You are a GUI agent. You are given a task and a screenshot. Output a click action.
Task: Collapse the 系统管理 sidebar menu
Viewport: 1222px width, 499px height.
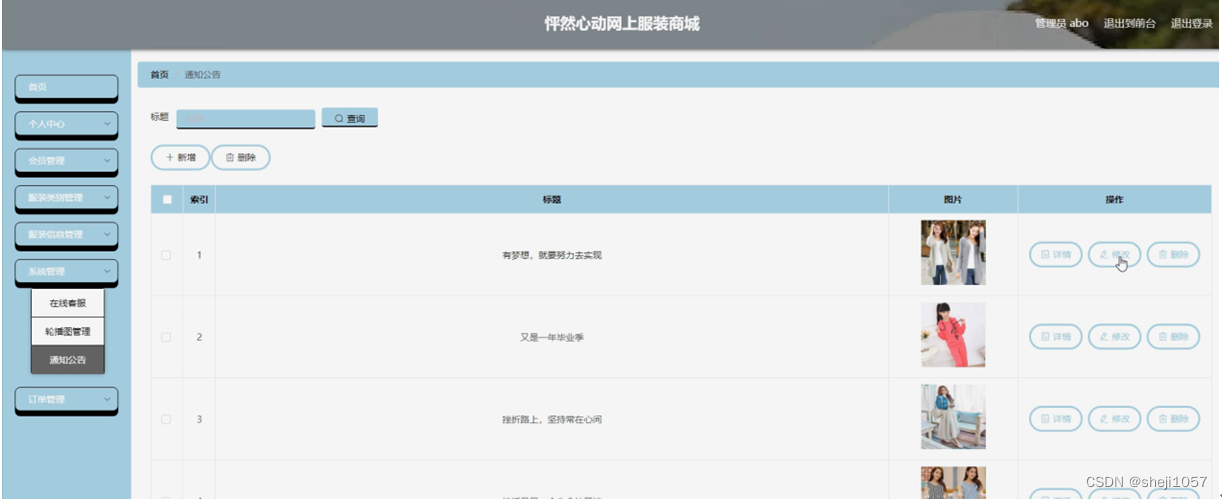[x=66, y=272]
